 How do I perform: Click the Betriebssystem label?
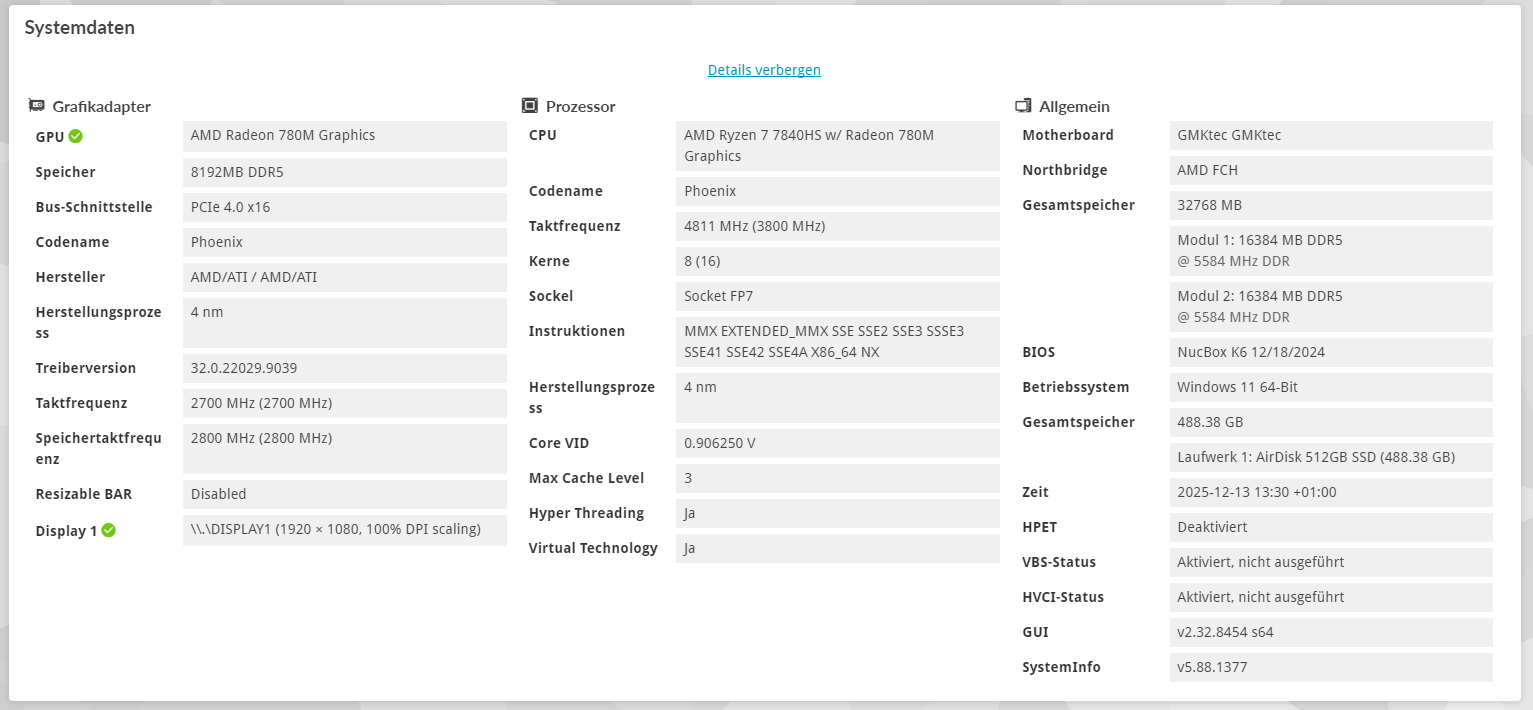(1076, 387)
